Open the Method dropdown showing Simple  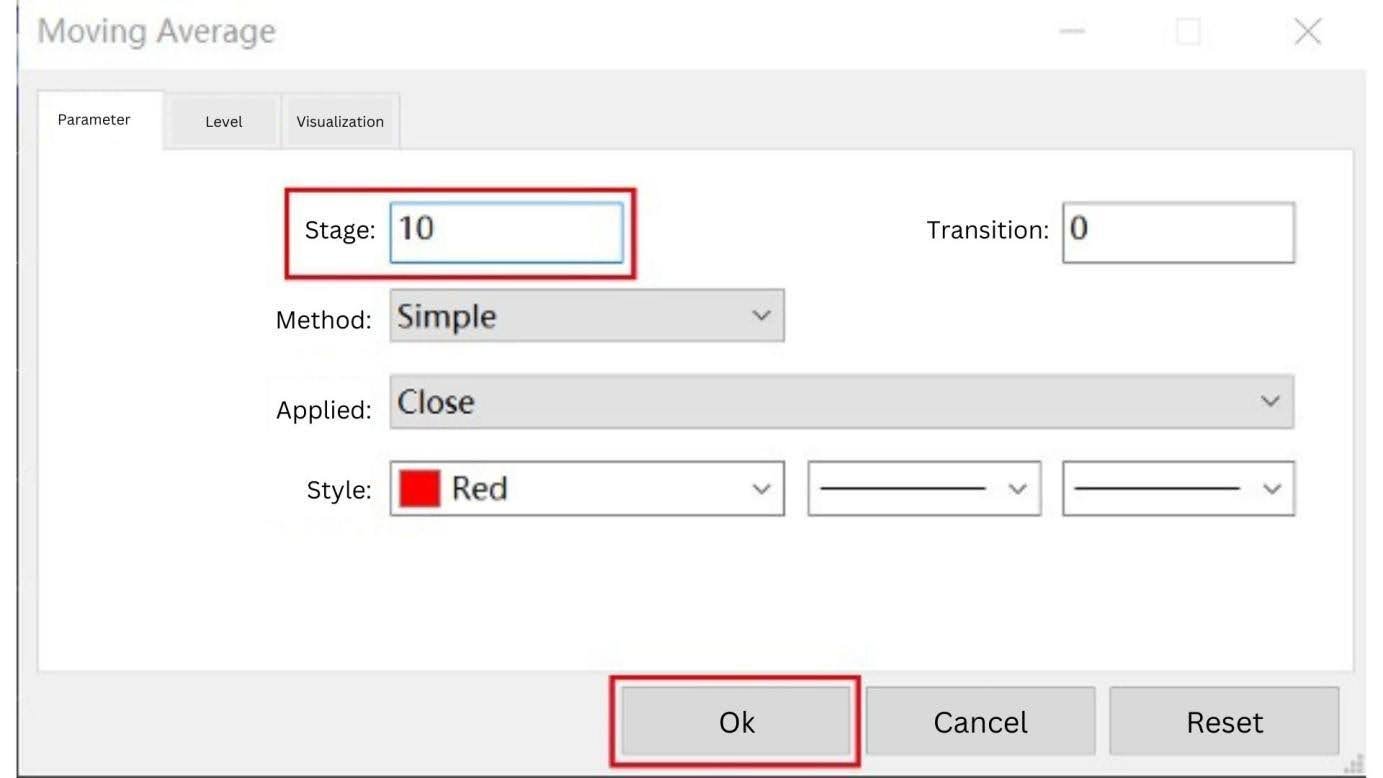pyautogui.click(x=586, y=316)
